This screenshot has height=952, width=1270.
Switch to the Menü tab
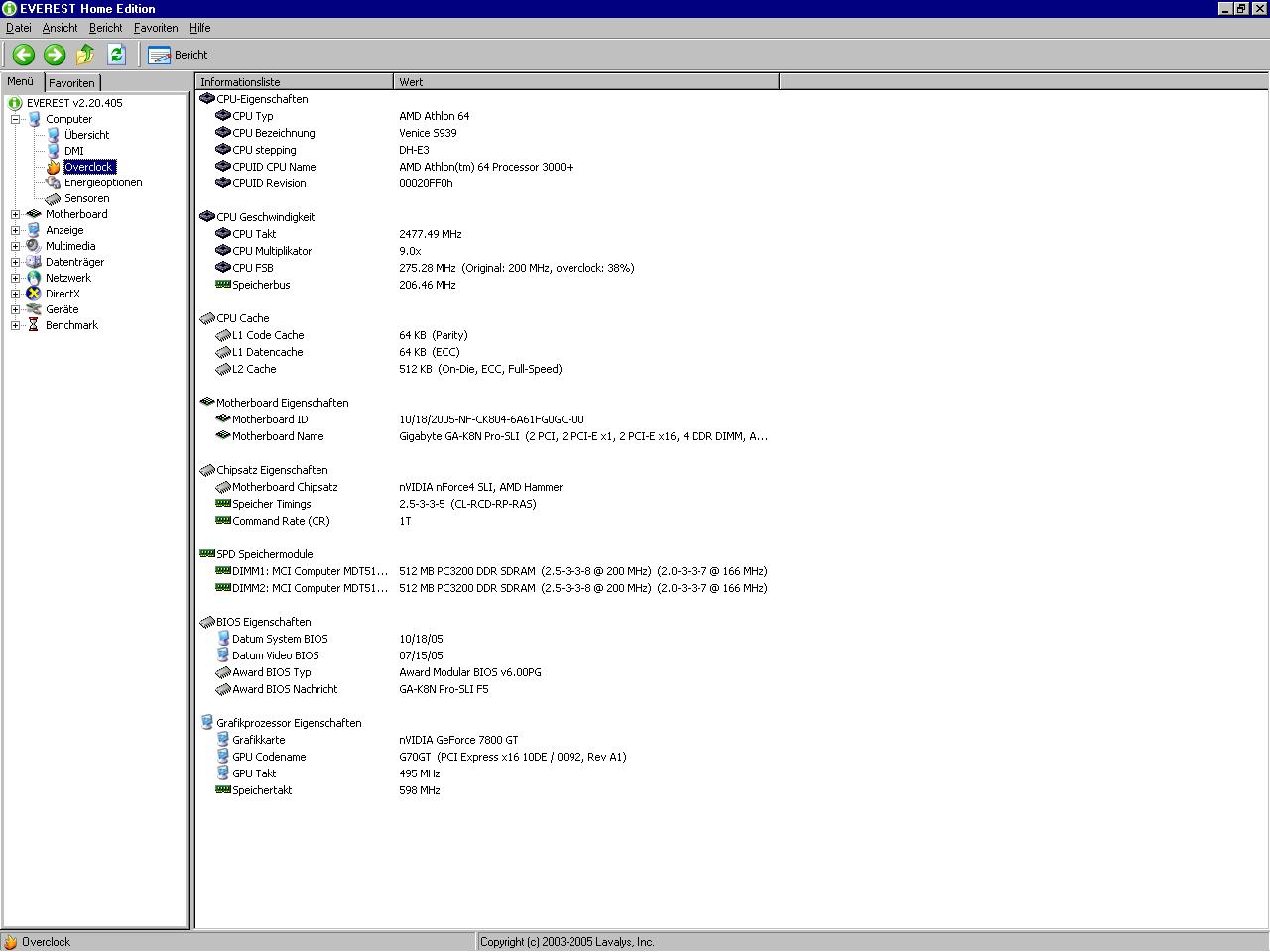21,82
